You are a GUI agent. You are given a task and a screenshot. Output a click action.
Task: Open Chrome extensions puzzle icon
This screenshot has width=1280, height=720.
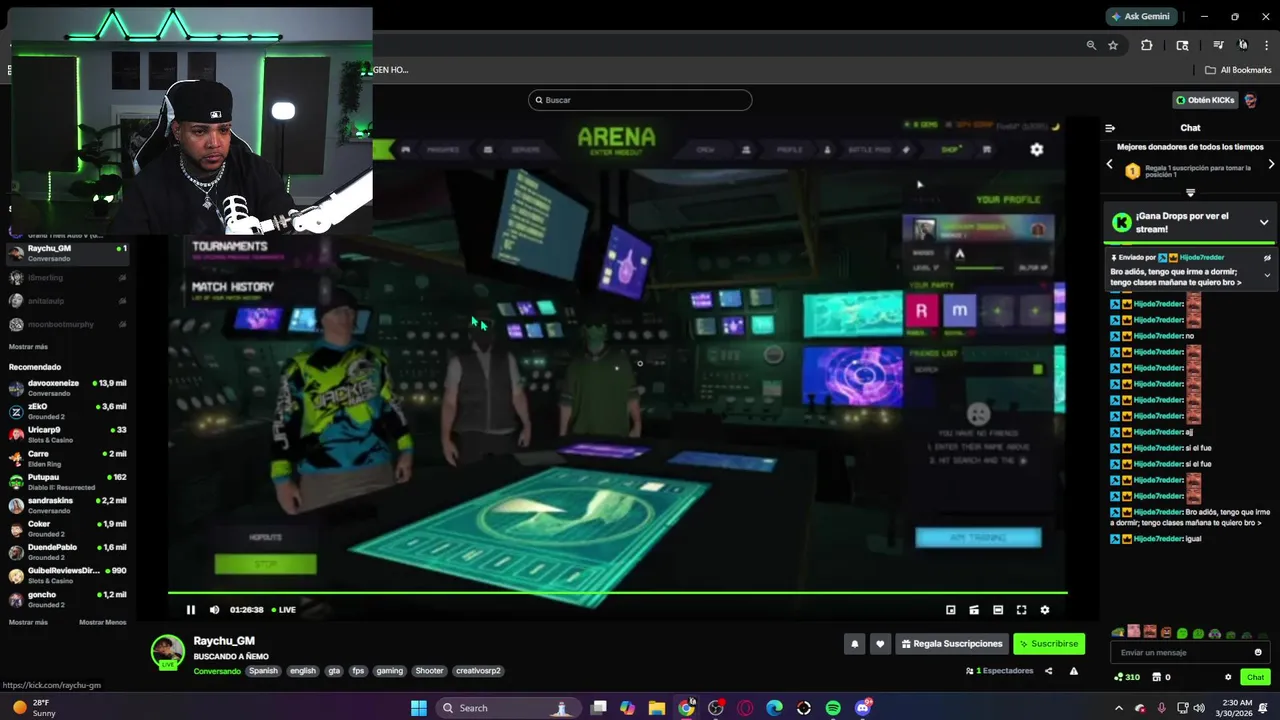coord(1147,45)
